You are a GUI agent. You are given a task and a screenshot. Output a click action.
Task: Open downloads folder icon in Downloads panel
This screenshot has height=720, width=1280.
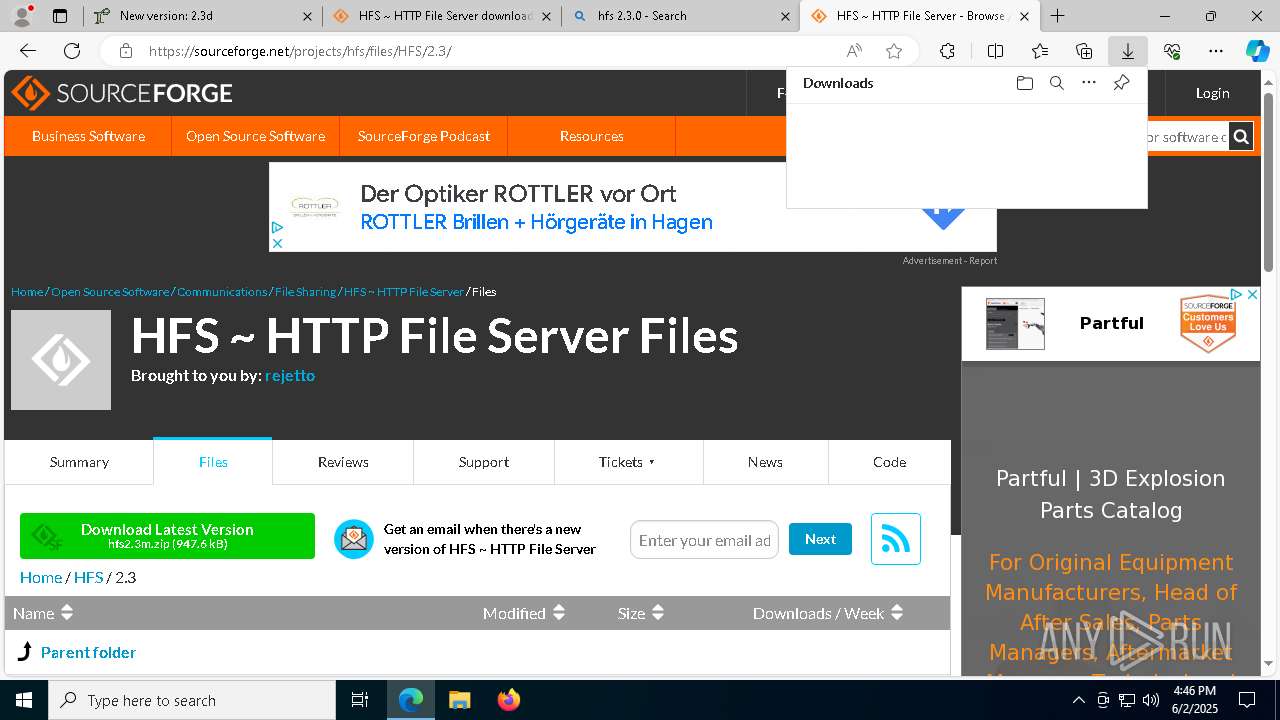(1024, 83)
